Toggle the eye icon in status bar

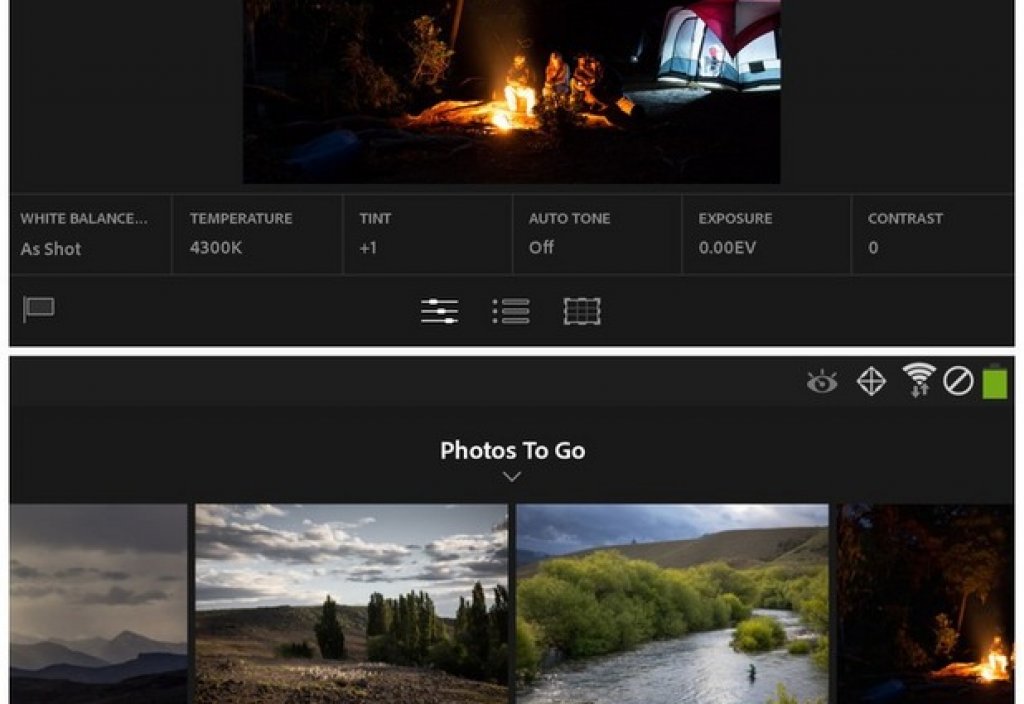(822, 381)
